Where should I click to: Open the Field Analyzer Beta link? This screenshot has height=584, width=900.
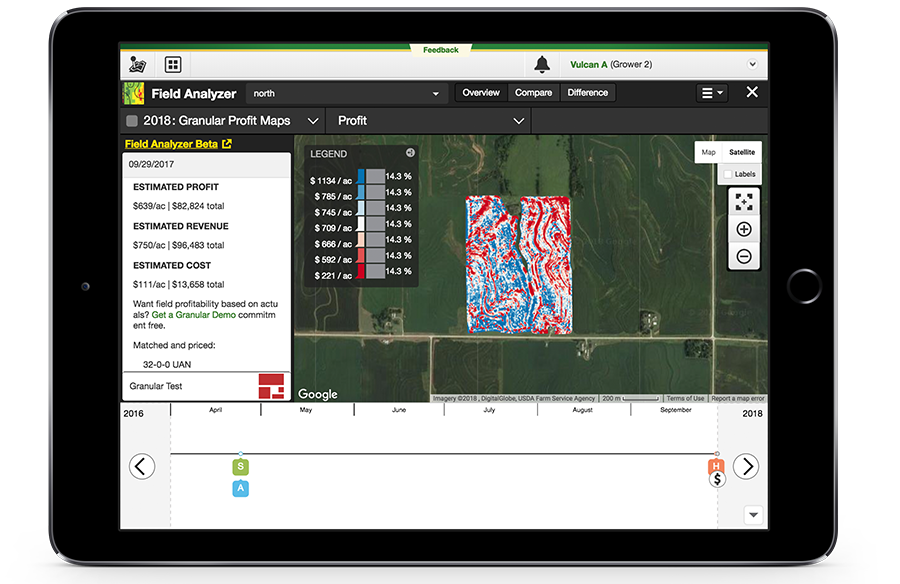point(178,144)
